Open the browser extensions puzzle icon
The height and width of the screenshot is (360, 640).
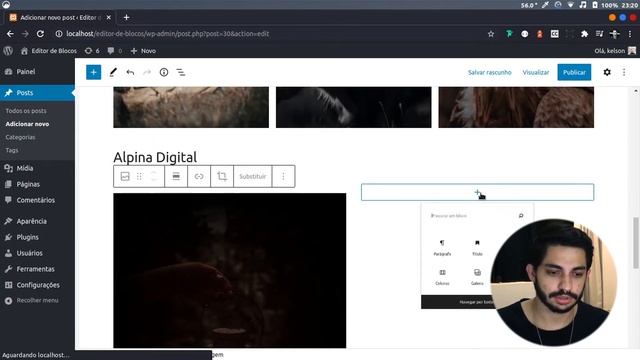pos(584,34)
